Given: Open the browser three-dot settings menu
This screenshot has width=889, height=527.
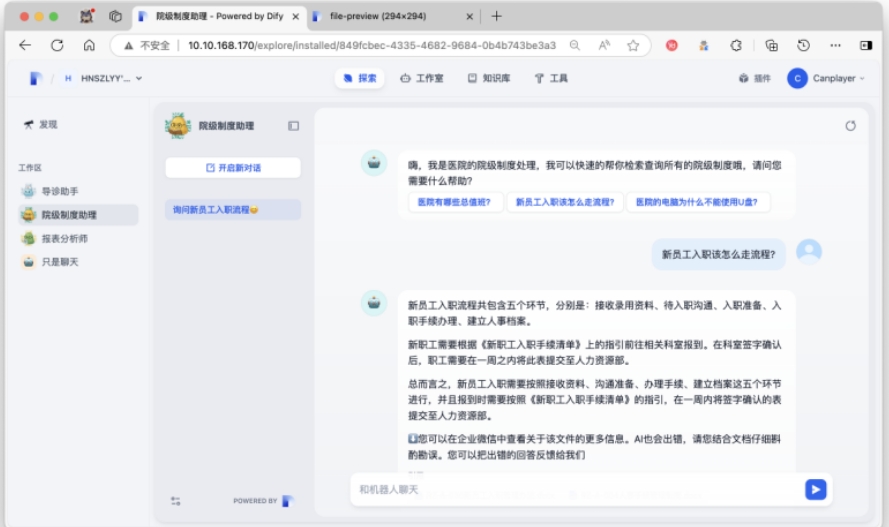Looking at the screenshot, I should pyautogui.click(x=835, y=45).
